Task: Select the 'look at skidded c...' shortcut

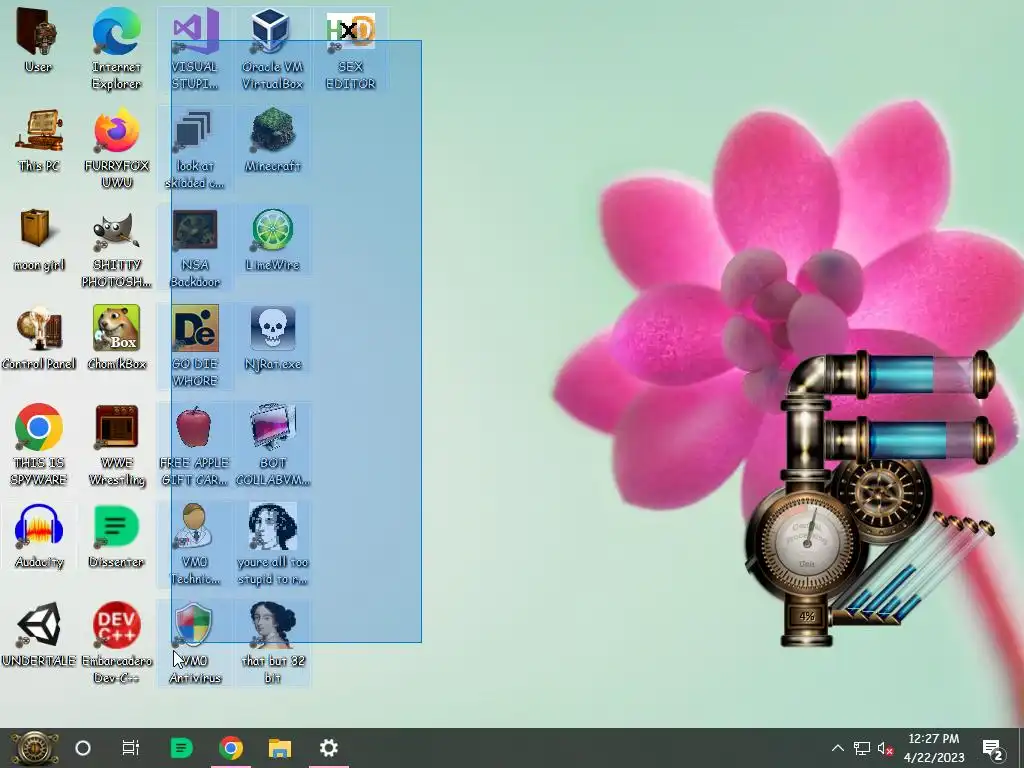Action: pyautogui.click(x=195, y=148)
